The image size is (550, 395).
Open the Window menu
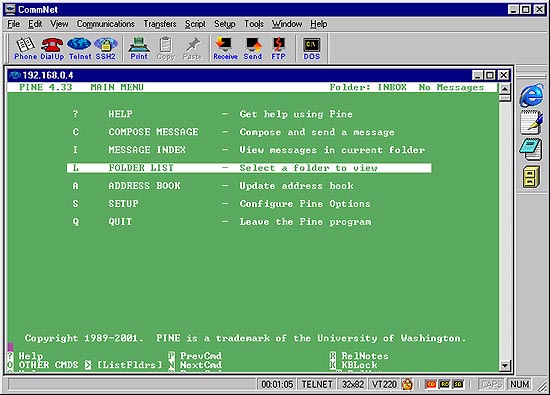pyautogui.click(x=287, y=24)
